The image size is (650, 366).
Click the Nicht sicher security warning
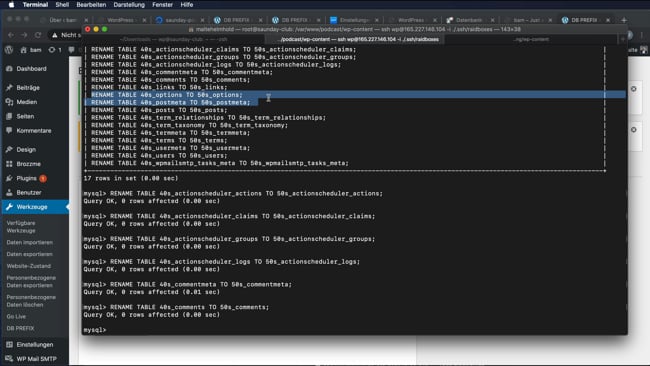pos(66,35)
